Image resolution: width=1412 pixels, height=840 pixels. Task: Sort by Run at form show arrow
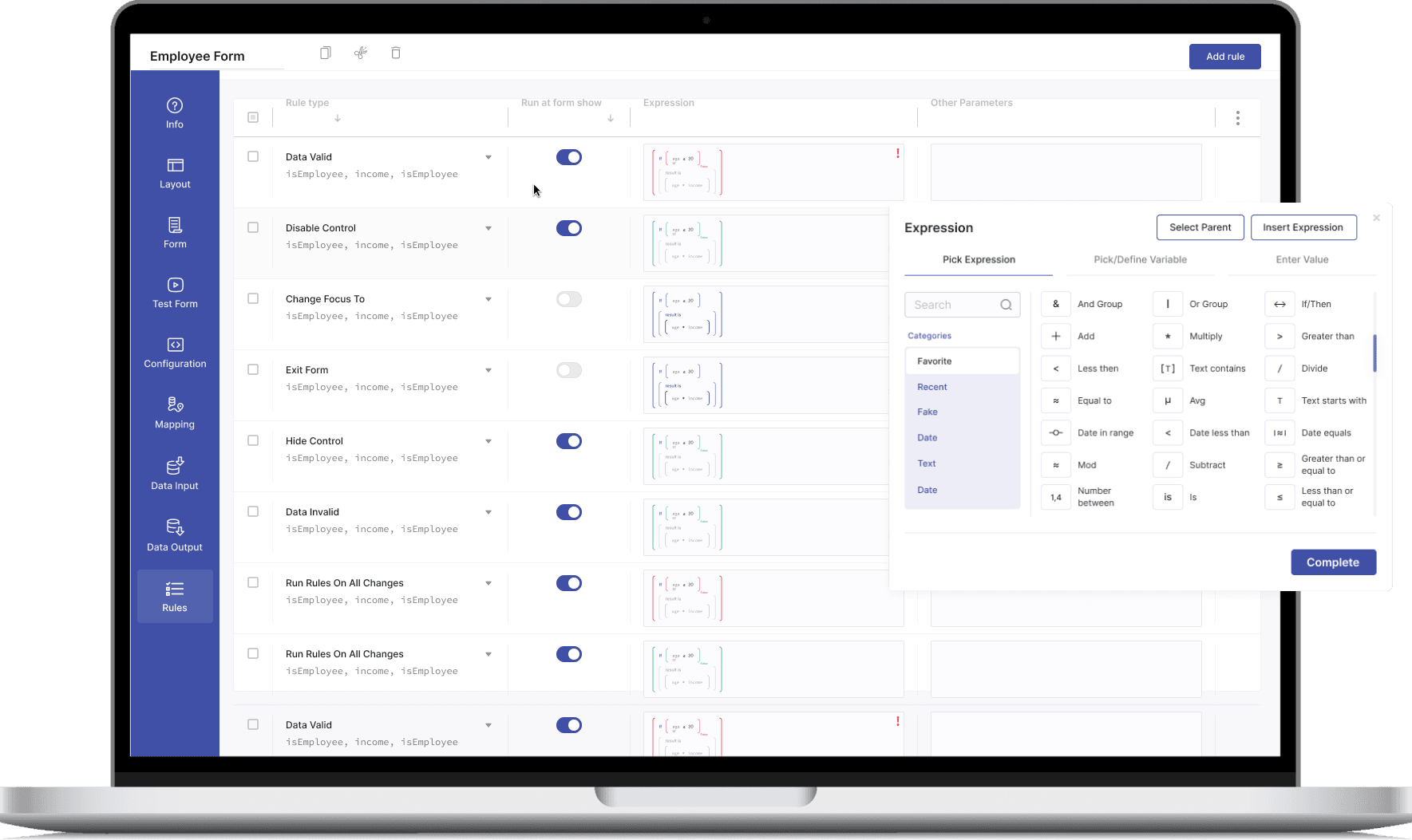pos(611,118)
